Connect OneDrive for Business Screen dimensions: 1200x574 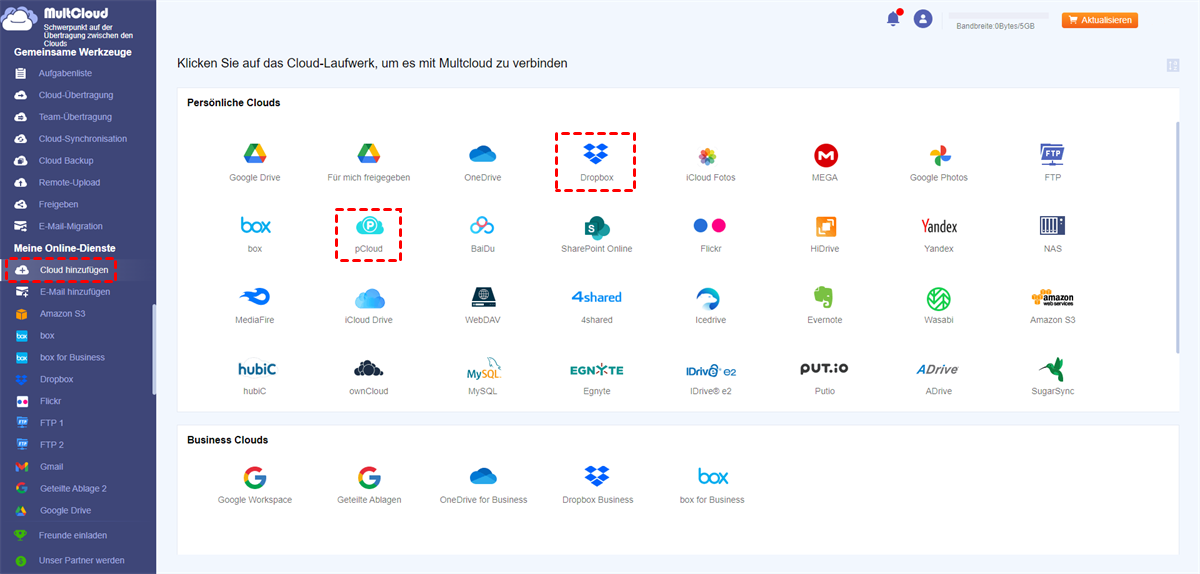(x=483, y=485)
